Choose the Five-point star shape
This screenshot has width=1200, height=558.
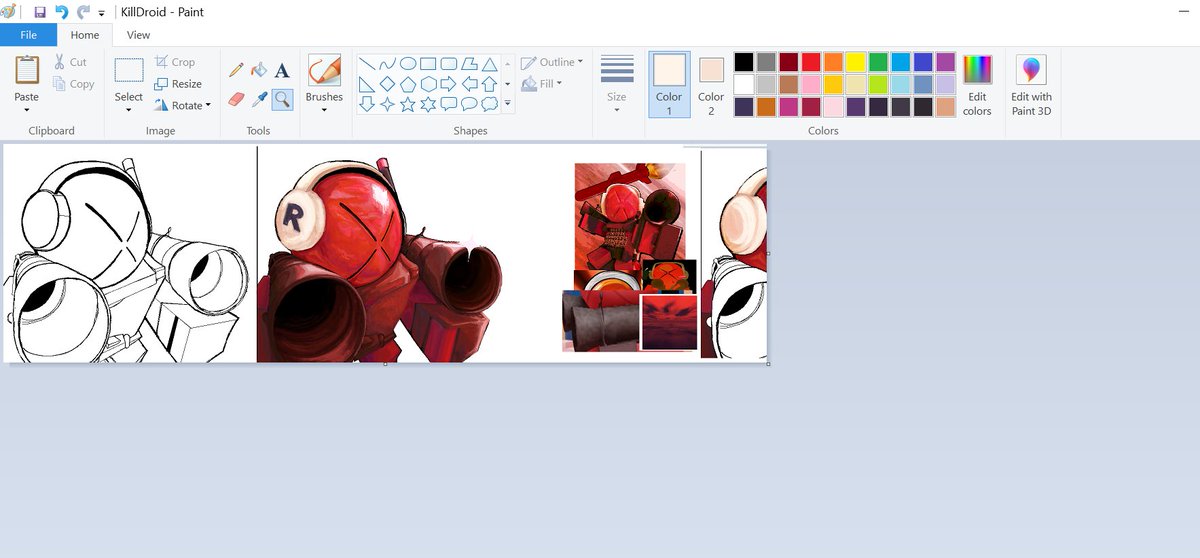(408, 103)
